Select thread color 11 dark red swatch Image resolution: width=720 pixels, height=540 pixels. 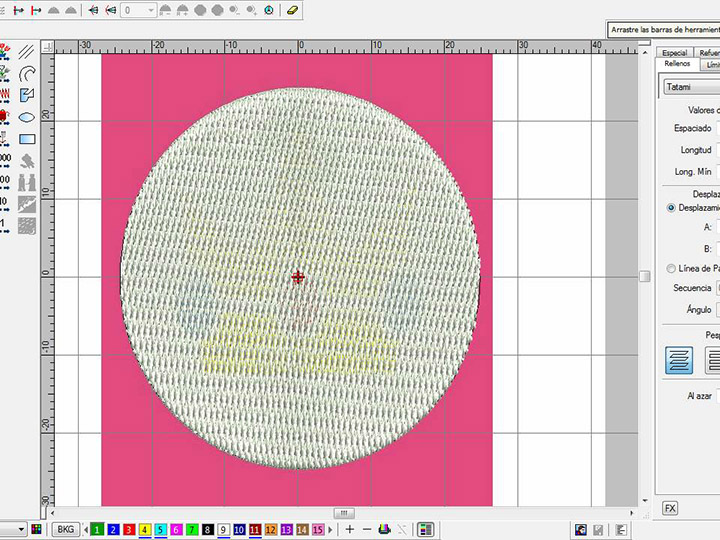point(255,529)
